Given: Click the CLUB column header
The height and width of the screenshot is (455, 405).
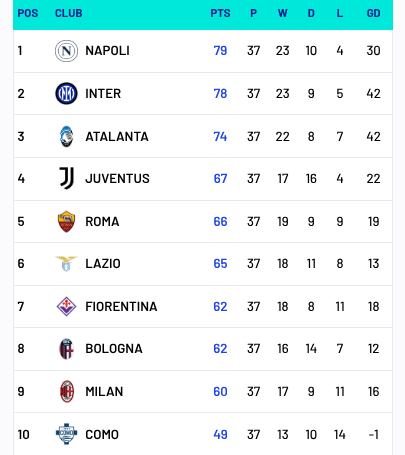Looking at the screenshot, I should coord(69,13).
